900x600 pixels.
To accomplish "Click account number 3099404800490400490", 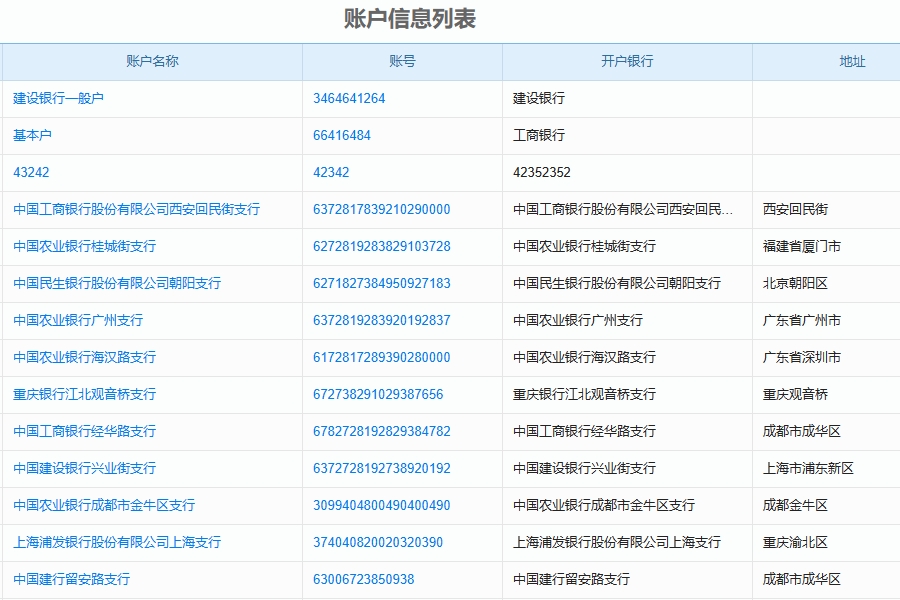I will (382, 505).
